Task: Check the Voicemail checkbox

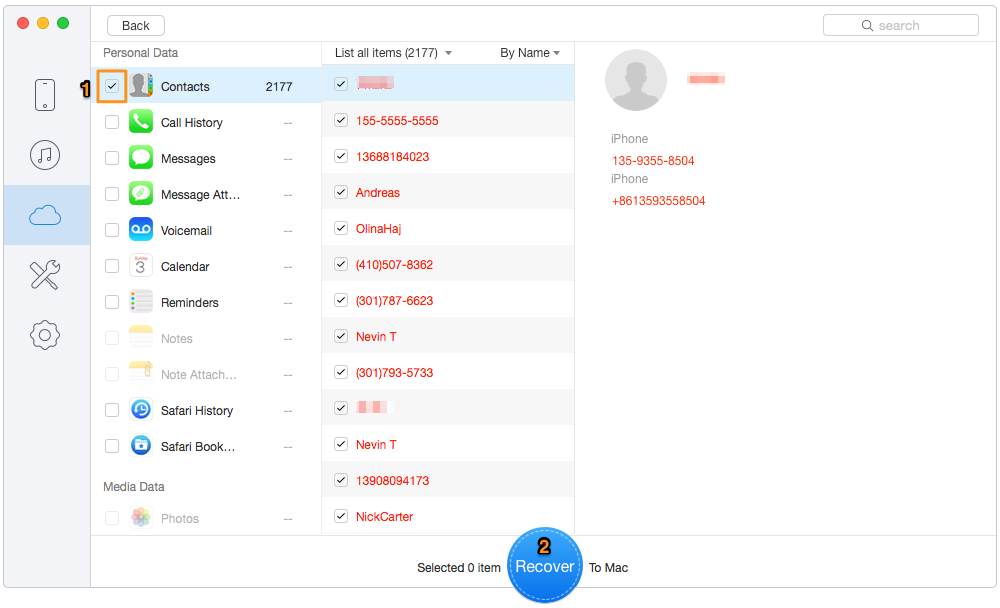Action: click(x=112, y=230)
